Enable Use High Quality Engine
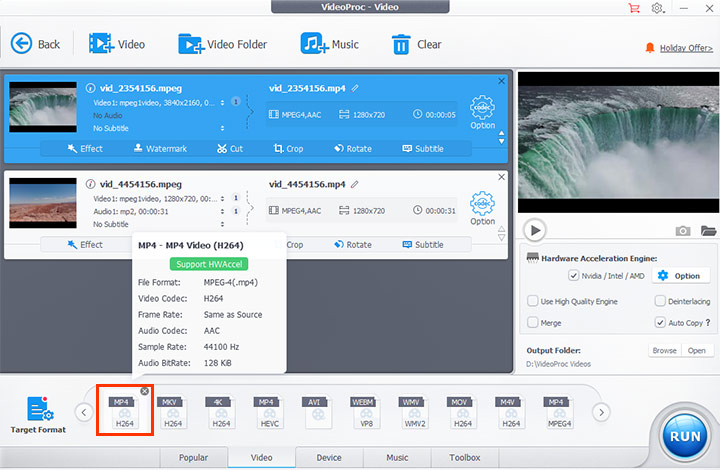Image resolution: width=720 pixels, height=470 pixels. 533,301
